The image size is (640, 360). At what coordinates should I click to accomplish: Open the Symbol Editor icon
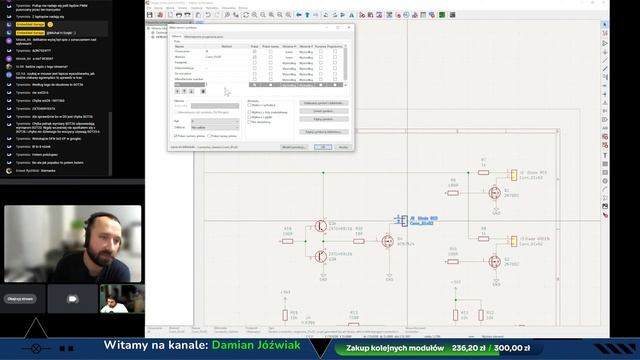coord(362,15)
